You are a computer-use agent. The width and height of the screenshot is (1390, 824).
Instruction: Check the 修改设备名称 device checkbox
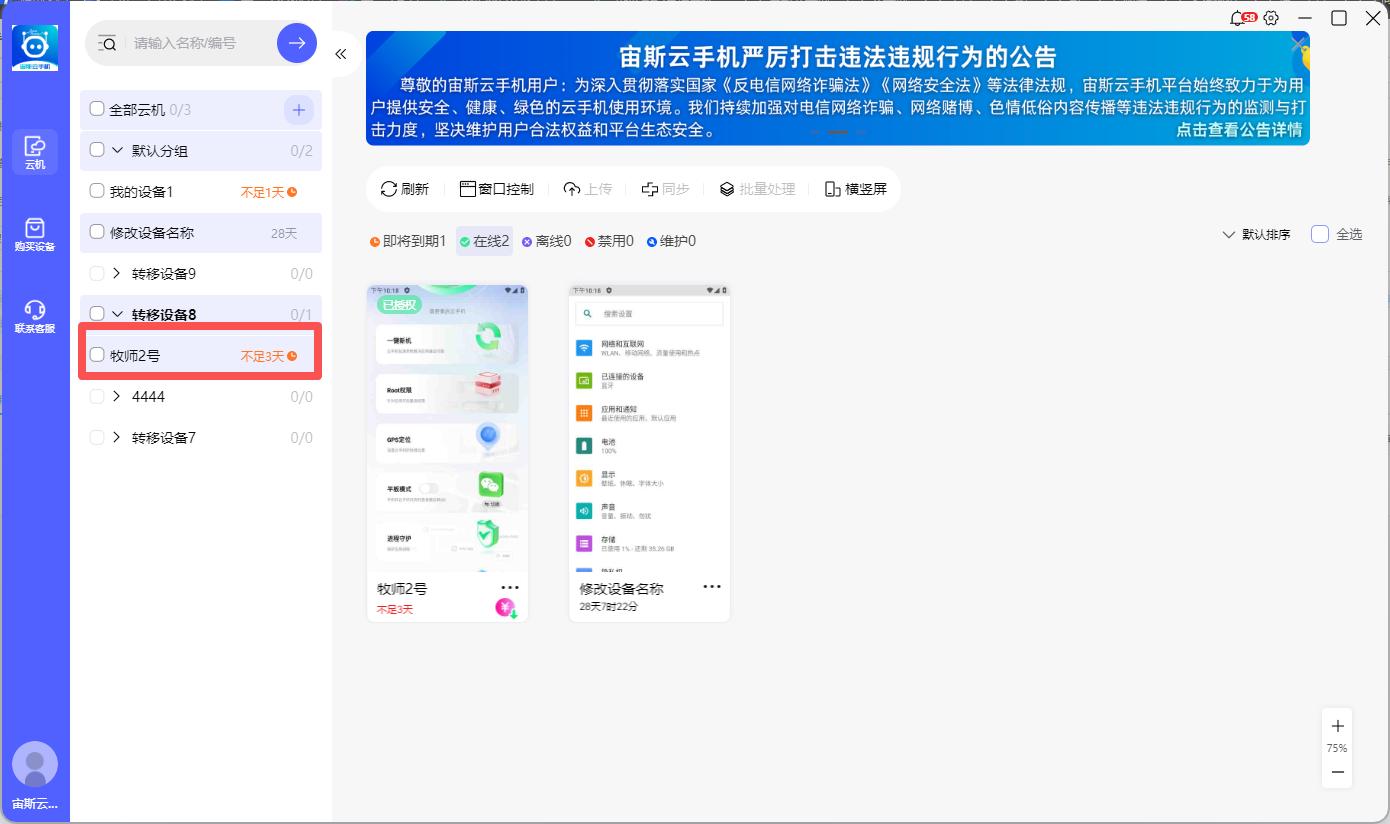point(97,232)
